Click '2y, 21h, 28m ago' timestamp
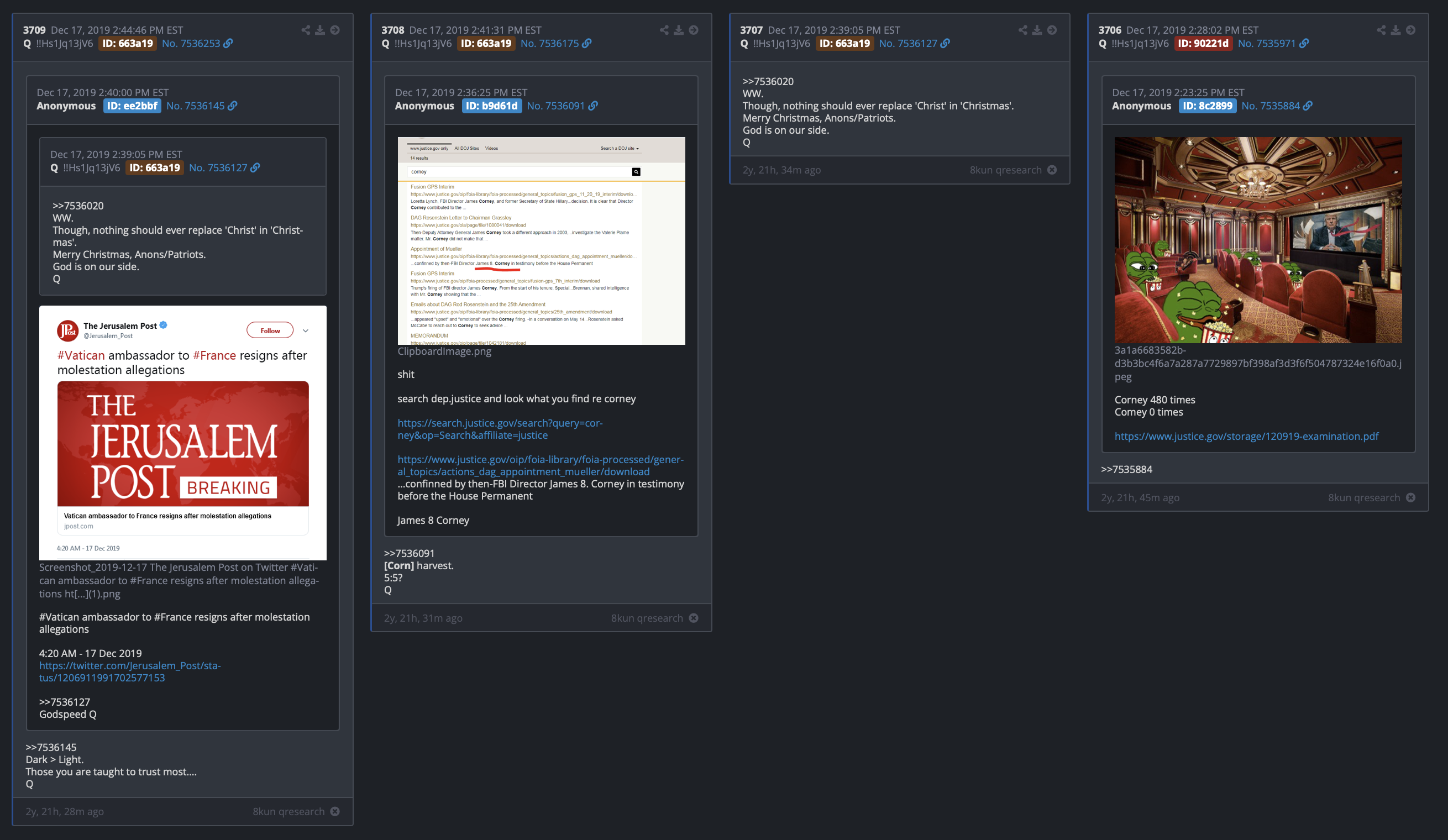The width and height of the screenshot is (1448, 840). click(64, 811)
